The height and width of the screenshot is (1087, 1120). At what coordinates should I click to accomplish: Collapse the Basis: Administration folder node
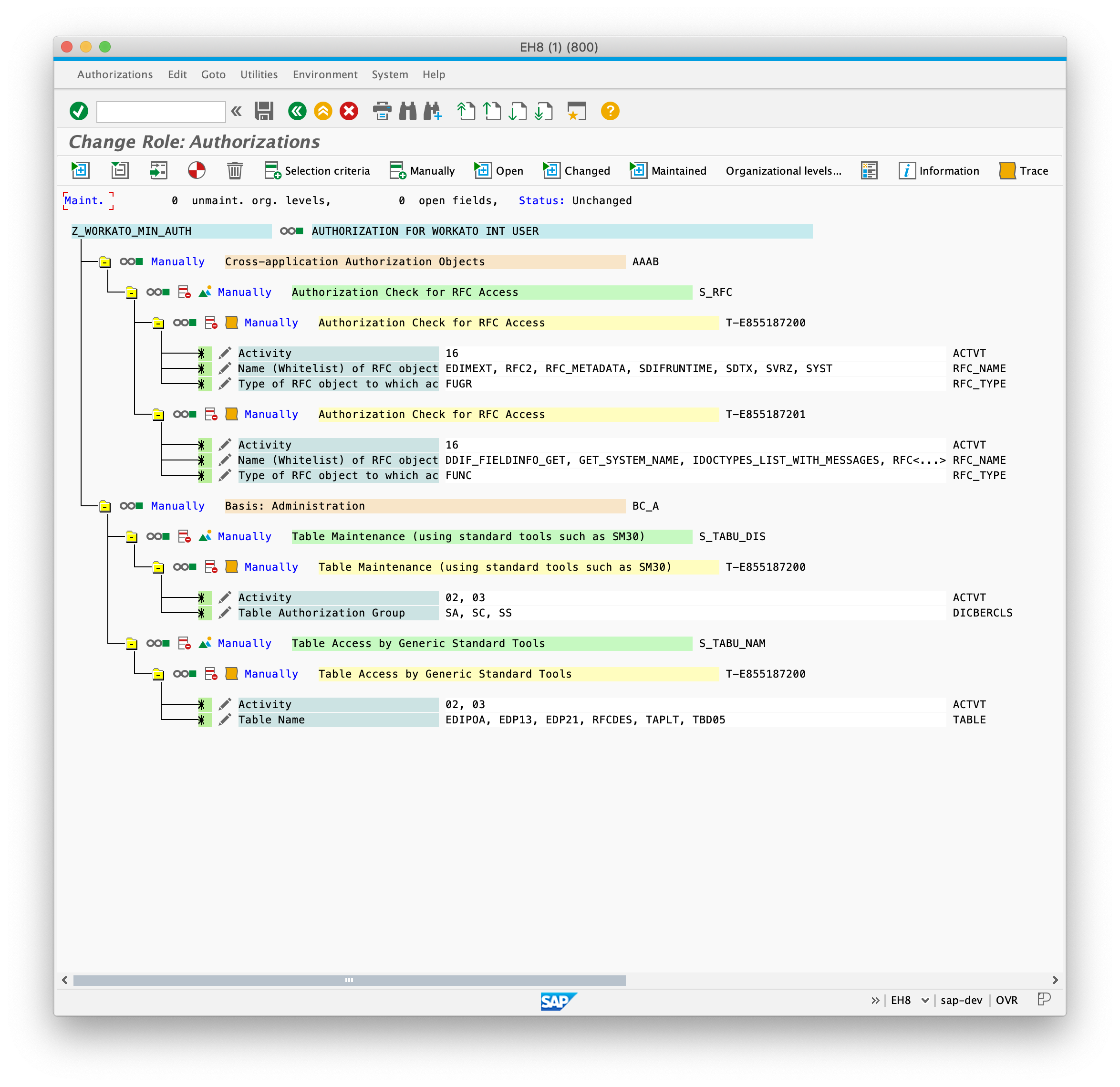click(x=105, y=506)
